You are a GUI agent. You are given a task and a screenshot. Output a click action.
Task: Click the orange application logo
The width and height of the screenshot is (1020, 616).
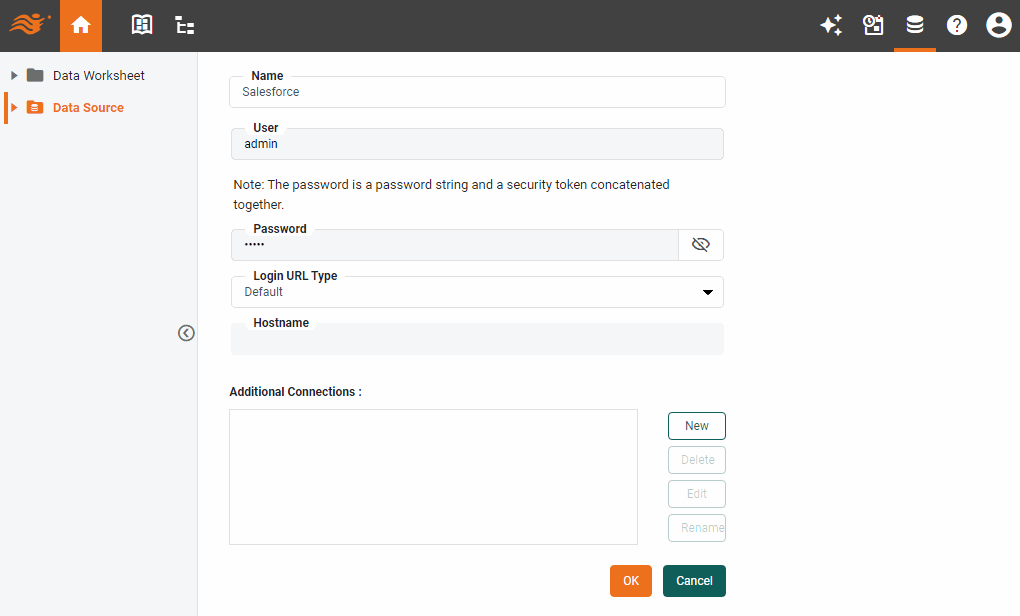point(29,25)
